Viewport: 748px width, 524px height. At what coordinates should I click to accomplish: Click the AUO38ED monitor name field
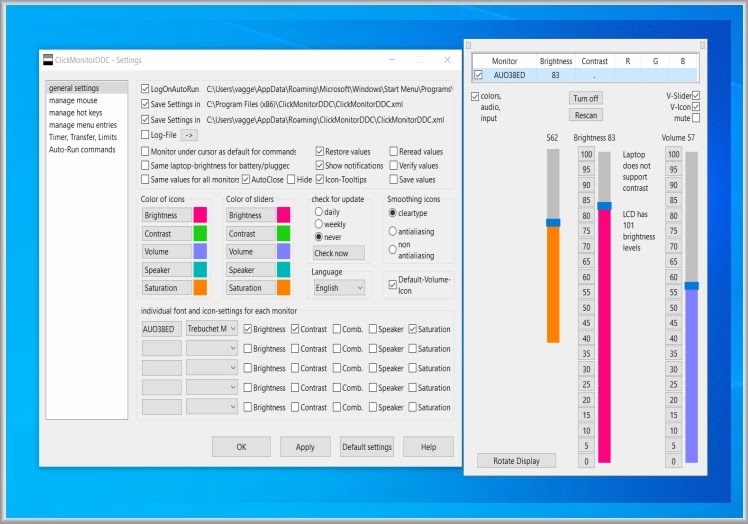[x=162, y=329]
